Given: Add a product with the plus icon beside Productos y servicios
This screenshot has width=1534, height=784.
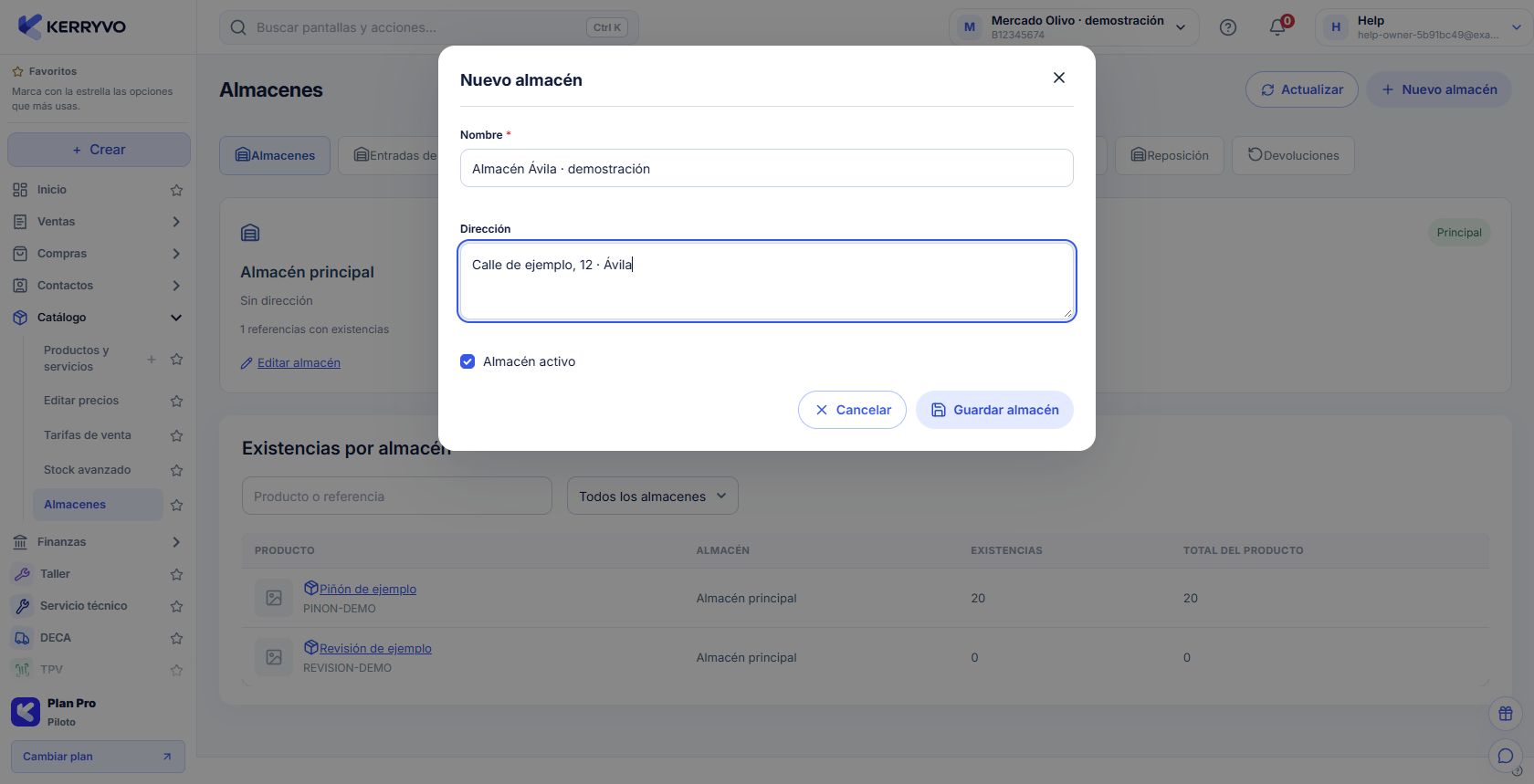Looking at the screenshot, I should point(152,359).
